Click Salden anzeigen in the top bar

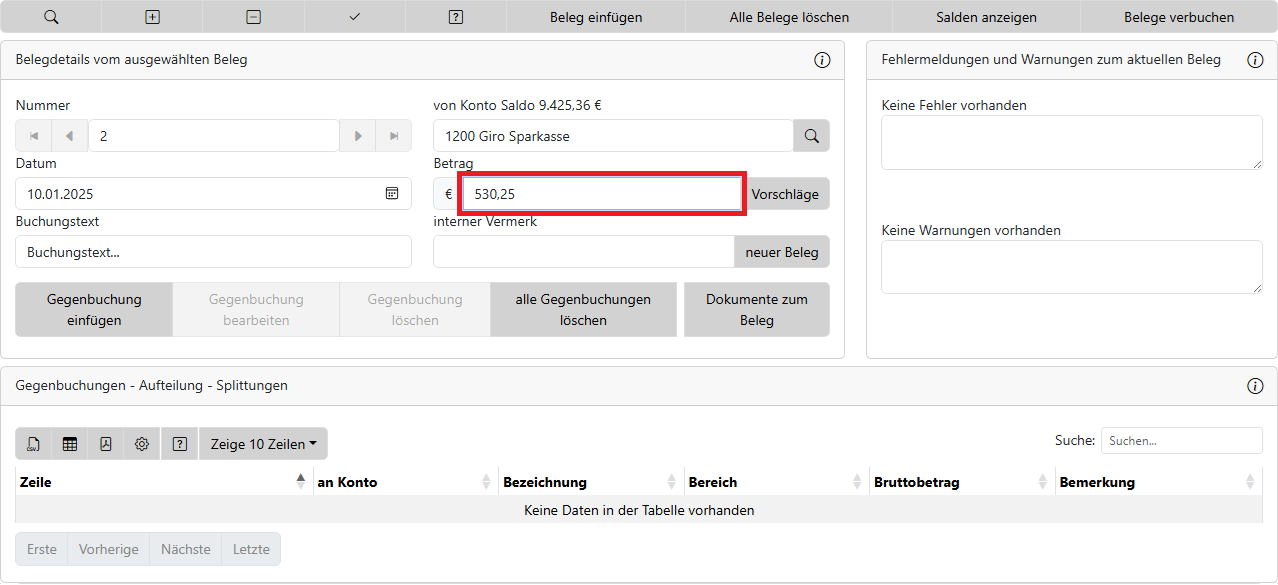pyautogui.click(x=985, y=17)
